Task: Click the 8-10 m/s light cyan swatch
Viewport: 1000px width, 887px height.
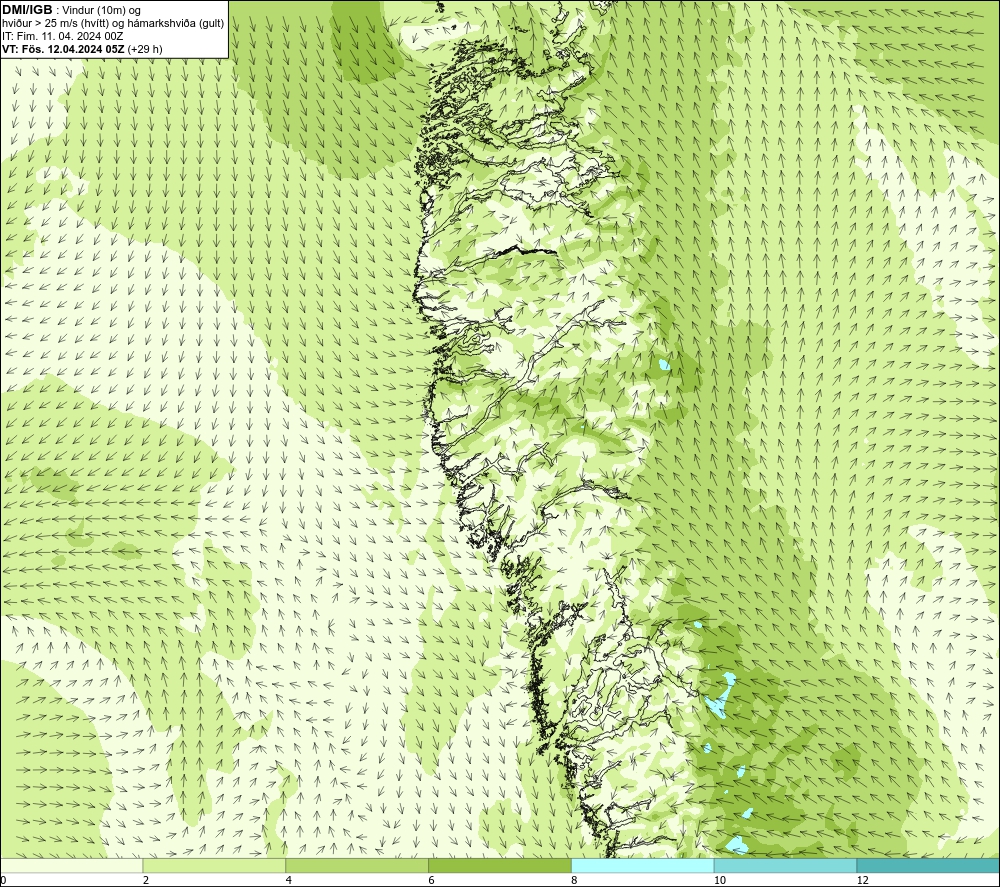Action: click(643, 865)
